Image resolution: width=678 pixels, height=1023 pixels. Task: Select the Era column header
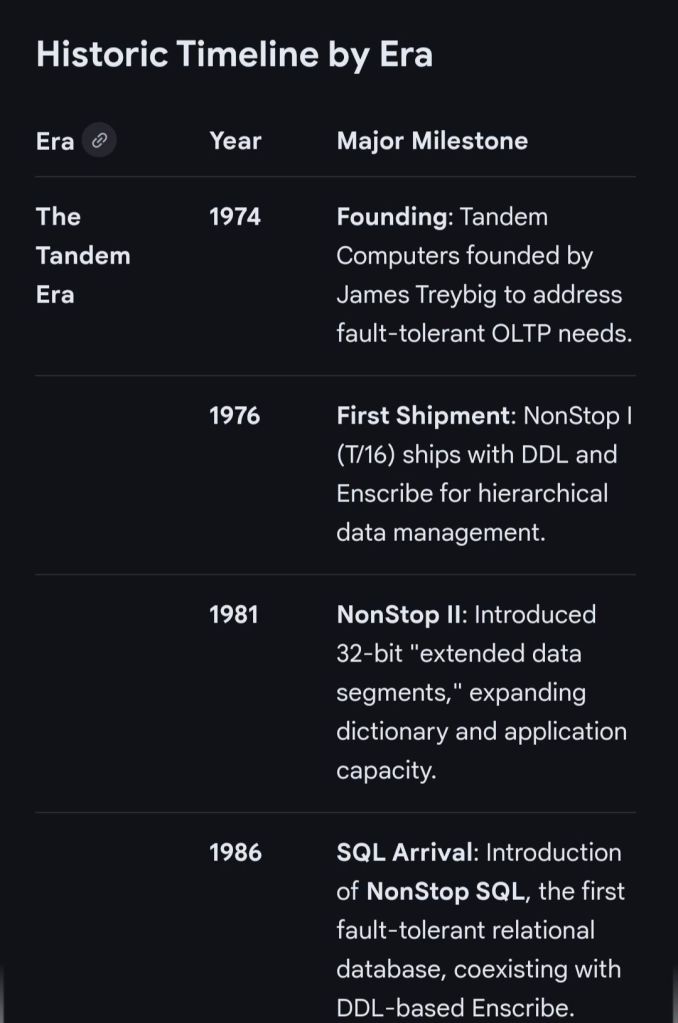tap(55, 141)
